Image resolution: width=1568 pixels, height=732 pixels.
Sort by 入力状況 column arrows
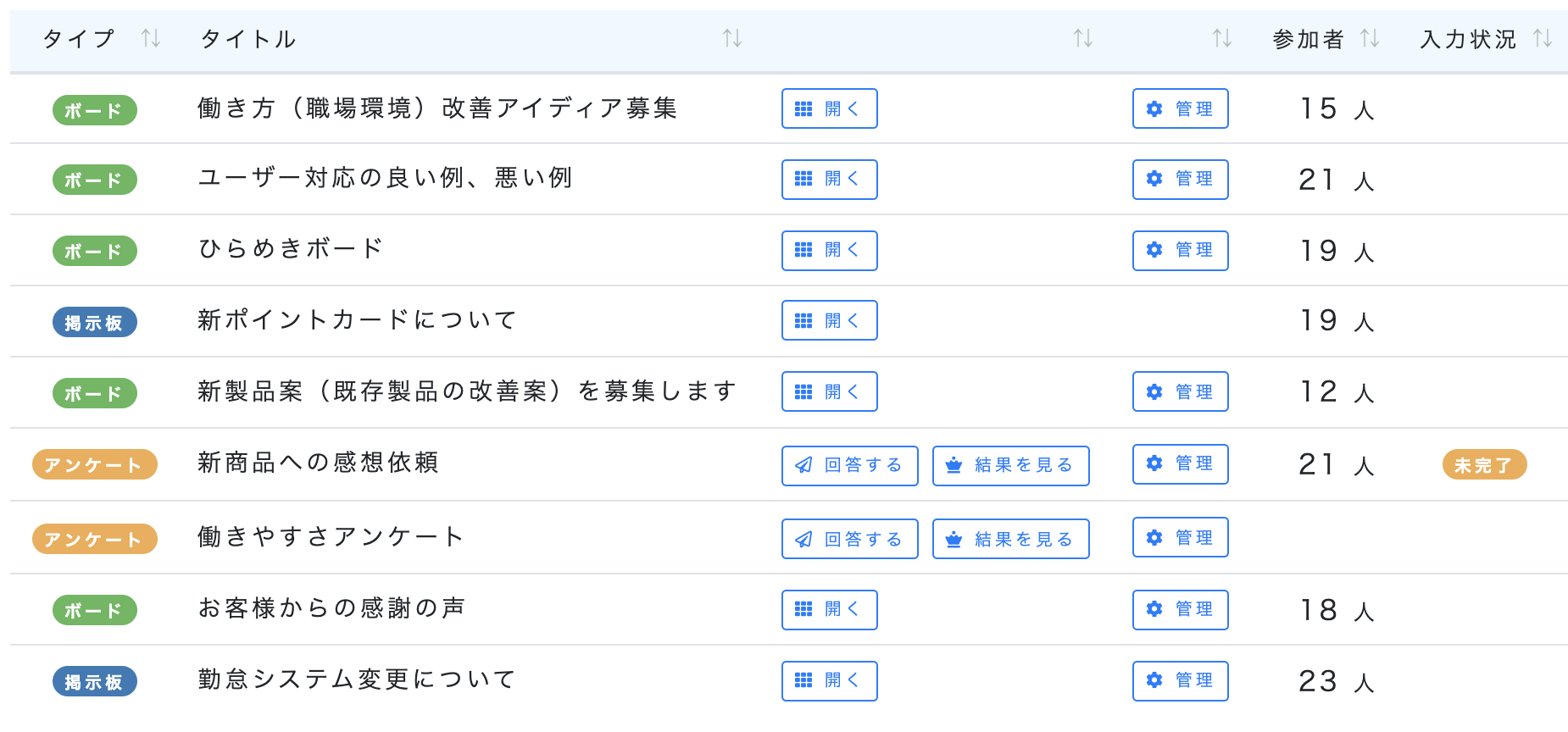pos(1543,38)
